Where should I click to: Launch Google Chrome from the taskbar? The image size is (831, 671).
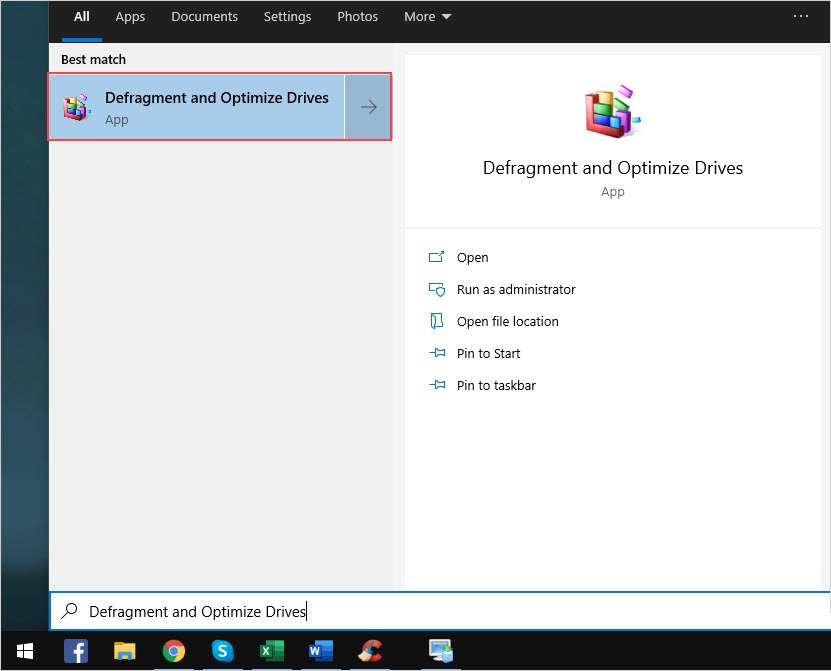click(174, 651)
